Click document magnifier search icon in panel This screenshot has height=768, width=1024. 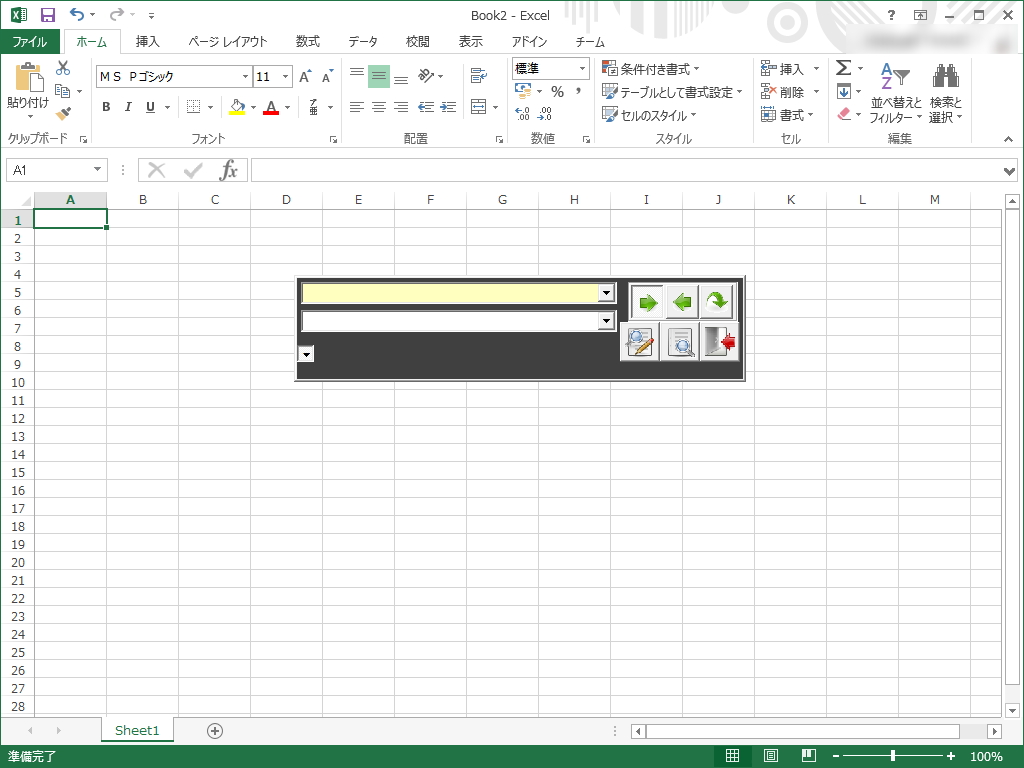(x=680, y=342)
